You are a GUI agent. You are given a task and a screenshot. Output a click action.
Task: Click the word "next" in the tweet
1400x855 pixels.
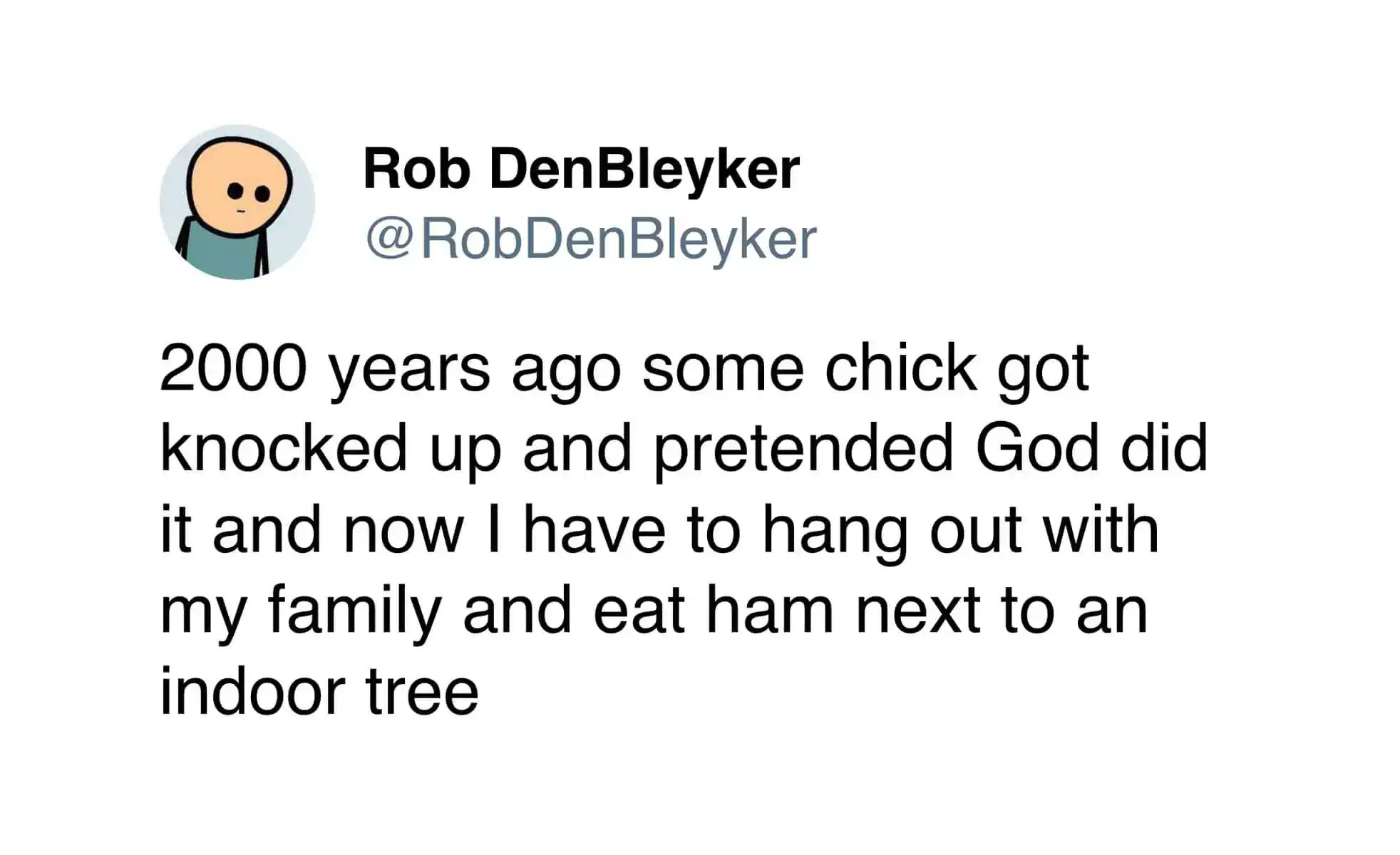click(x=917, y=611)
